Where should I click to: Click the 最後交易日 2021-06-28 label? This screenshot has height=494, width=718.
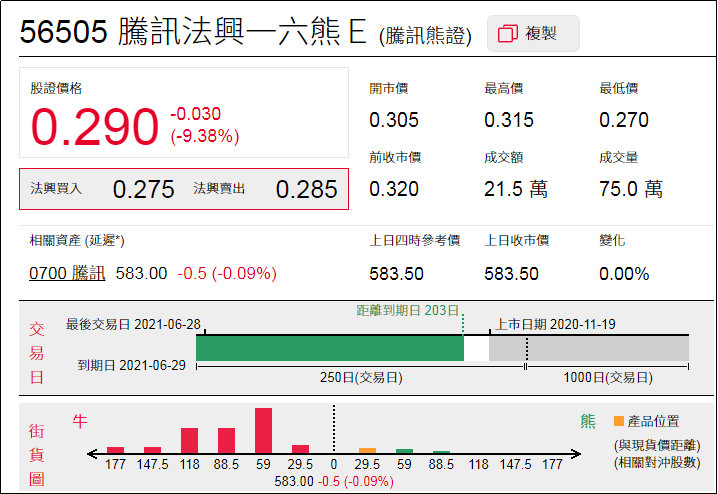point(133,324)
